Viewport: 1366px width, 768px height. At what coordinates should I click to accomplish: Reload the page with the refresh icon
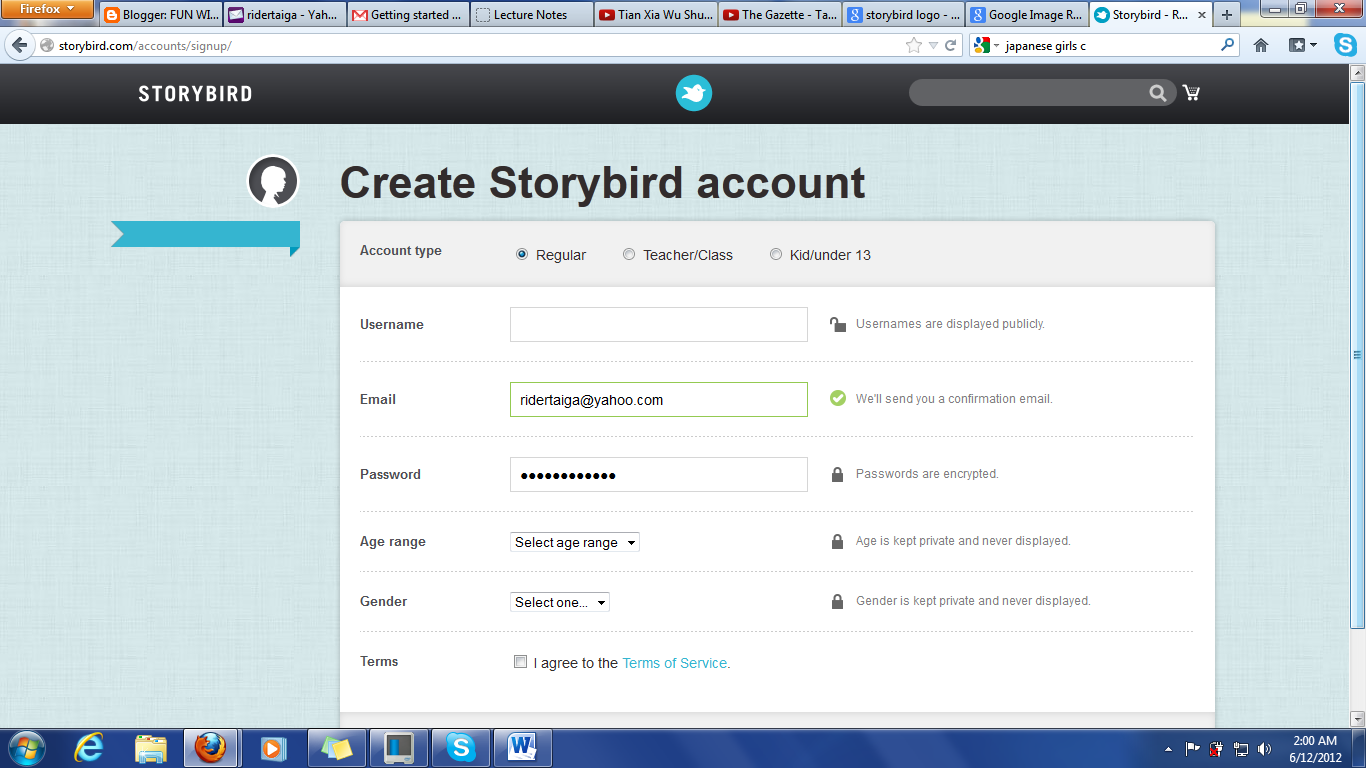(x=951, y=45)
